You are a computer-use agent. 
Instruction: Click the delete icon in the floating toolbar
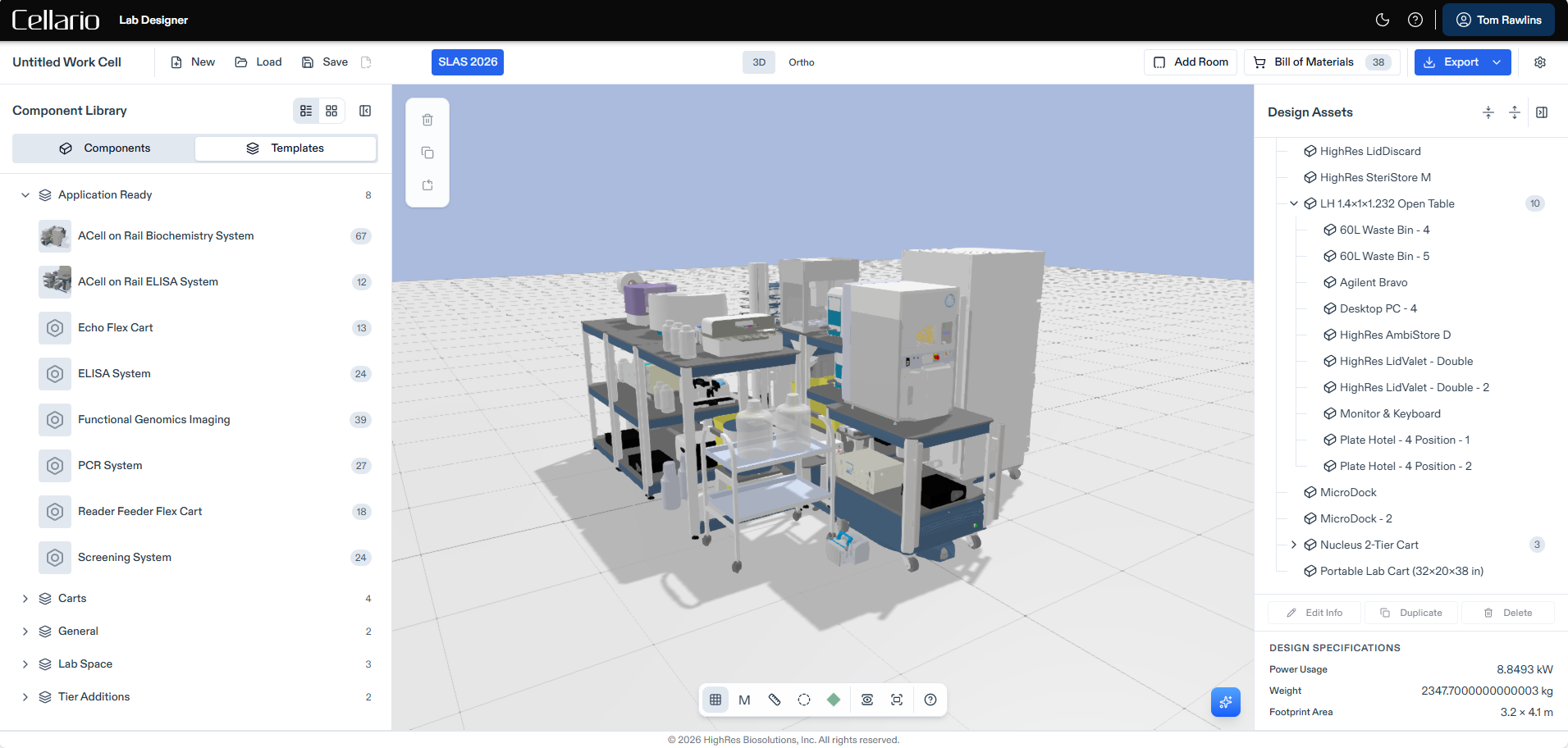click(x=427, y=120)
